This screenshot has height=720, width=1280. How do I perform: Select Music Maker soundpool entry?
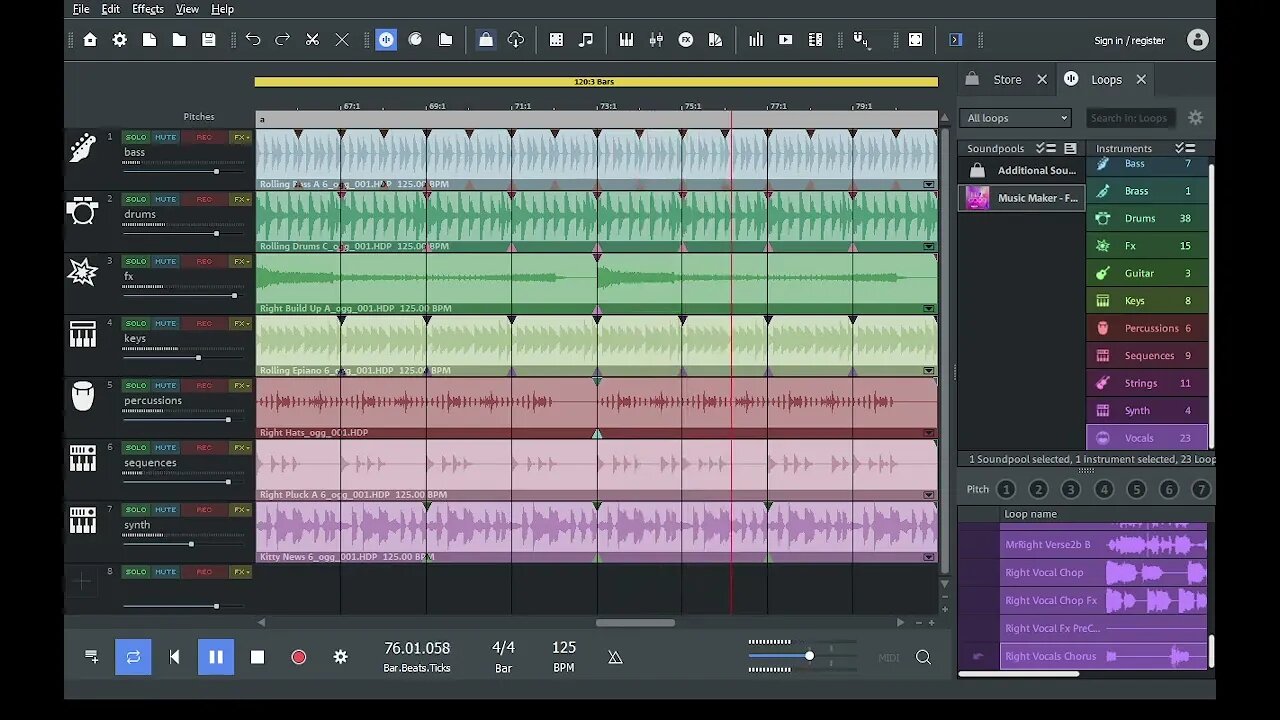tap(1022, 198)
